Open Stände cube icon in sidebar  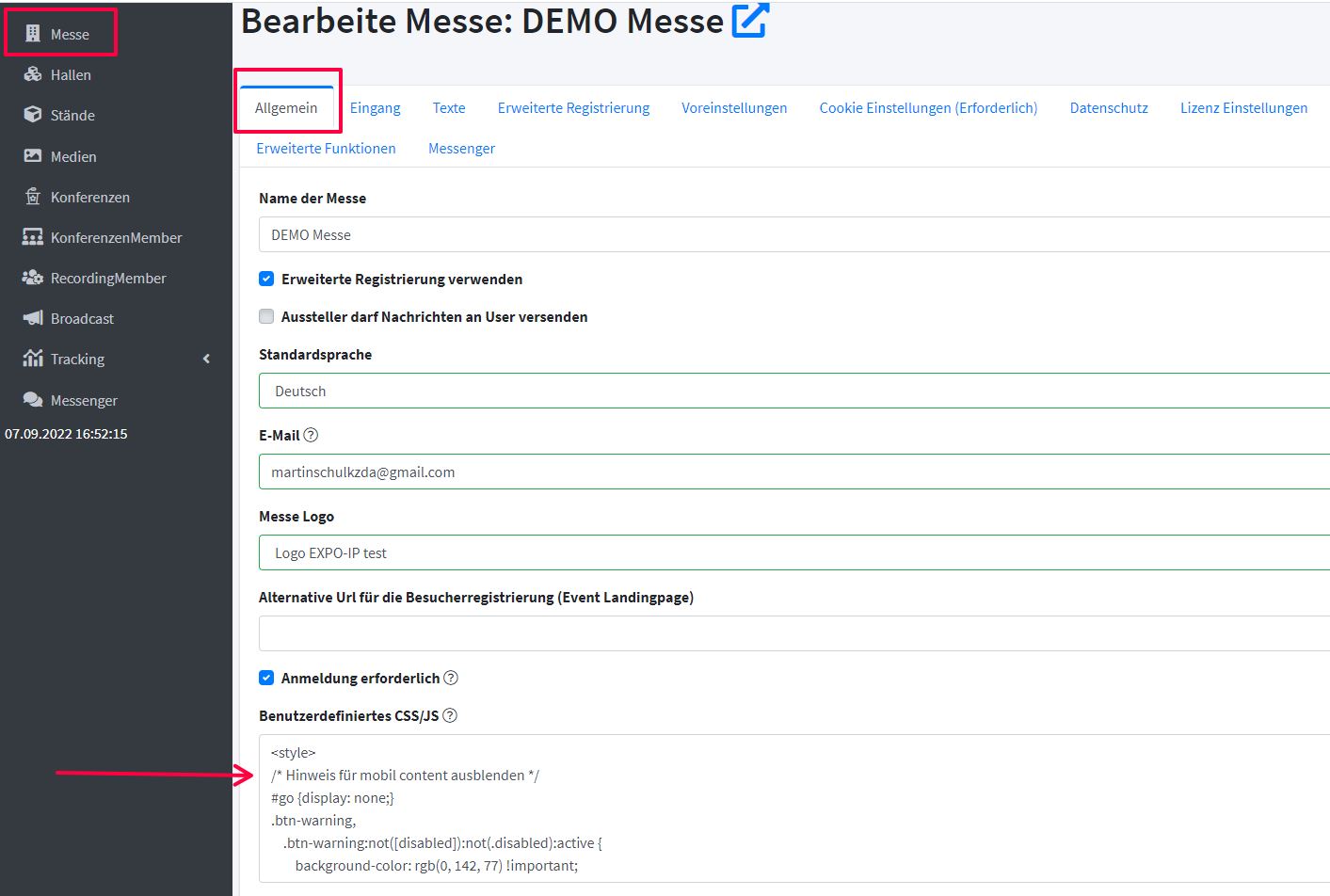click(x=33, y=115)
